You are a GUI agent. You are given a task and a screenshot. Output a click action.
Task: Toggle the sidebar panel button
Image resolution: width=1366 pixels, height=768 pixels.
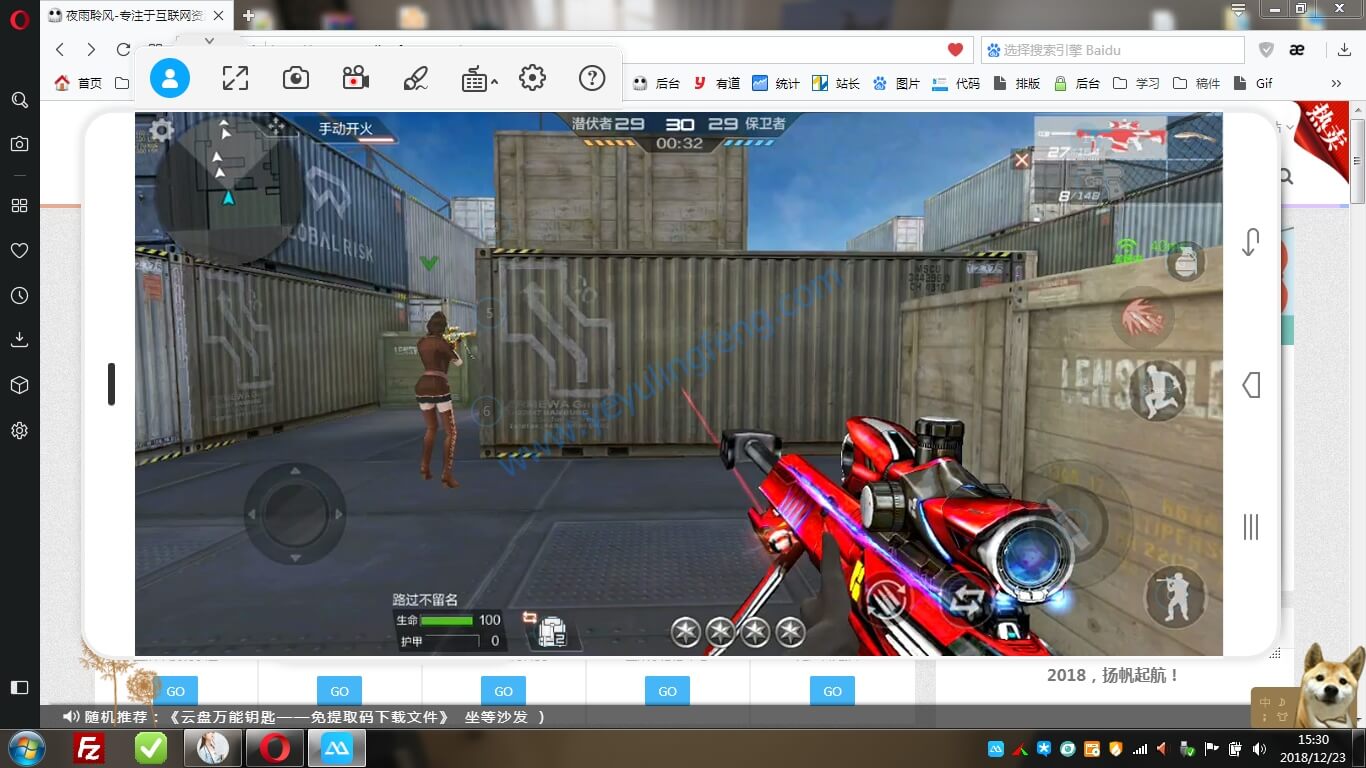coord(19,688)
